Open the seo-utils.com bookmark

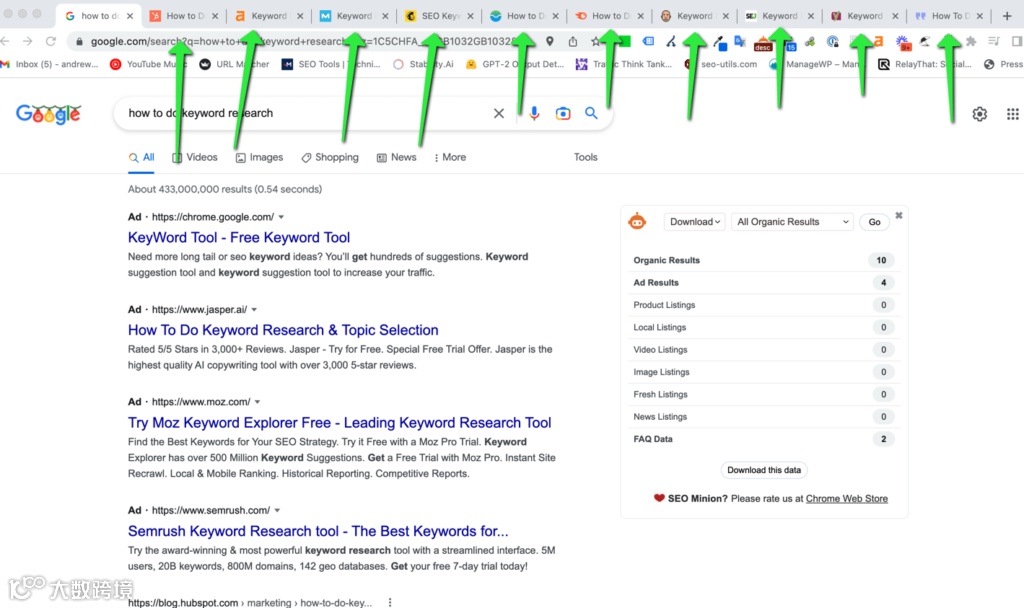tap(720, 64)
